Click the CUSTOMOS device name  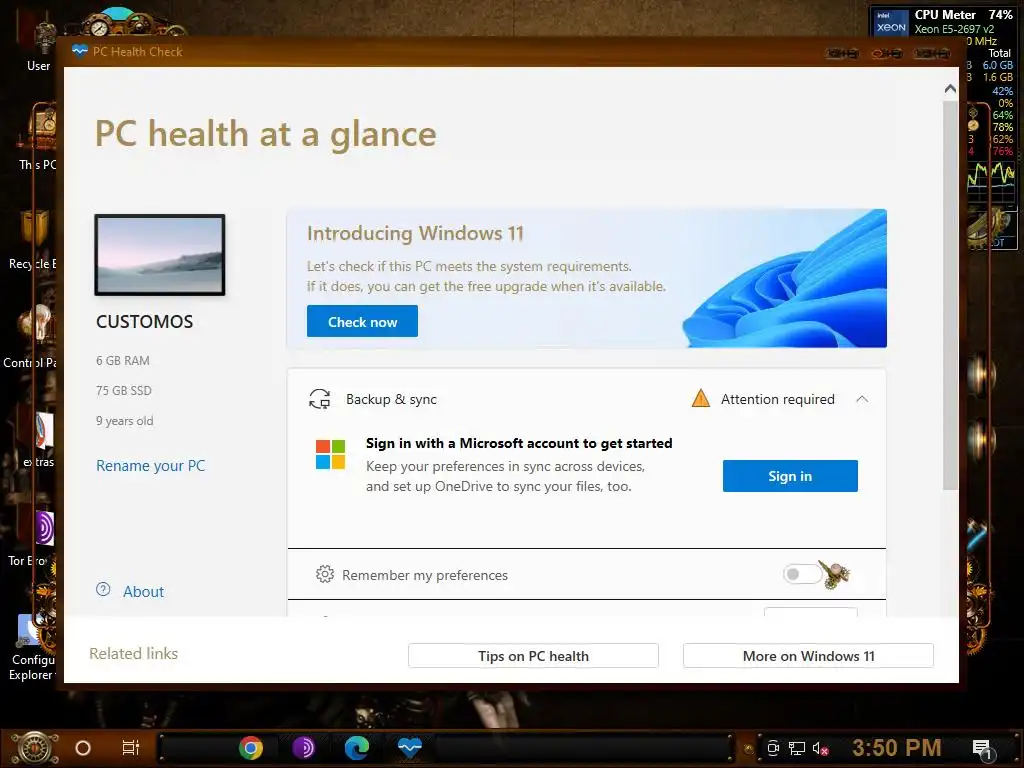144,322
